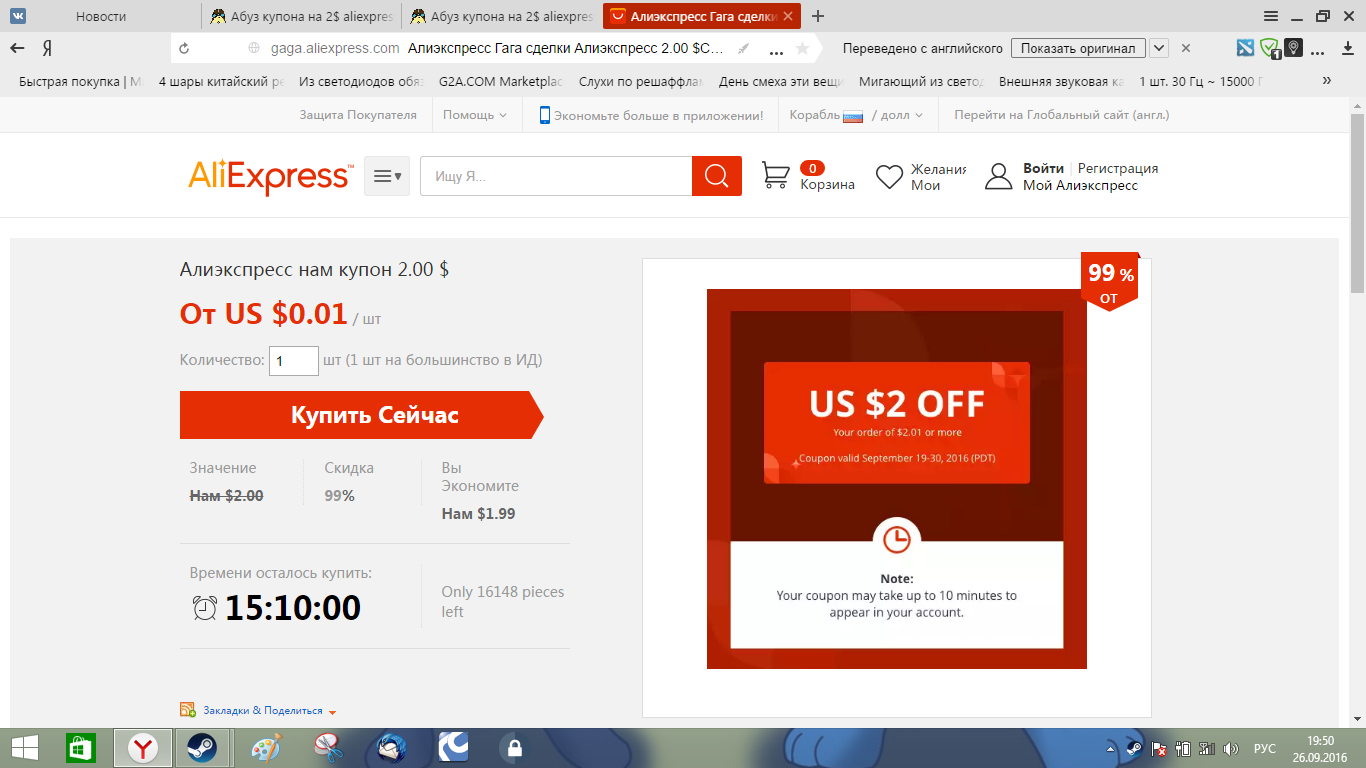
Task: Focus the AliExpress search field
Action: pyautogui.click(x=556, y=176)
